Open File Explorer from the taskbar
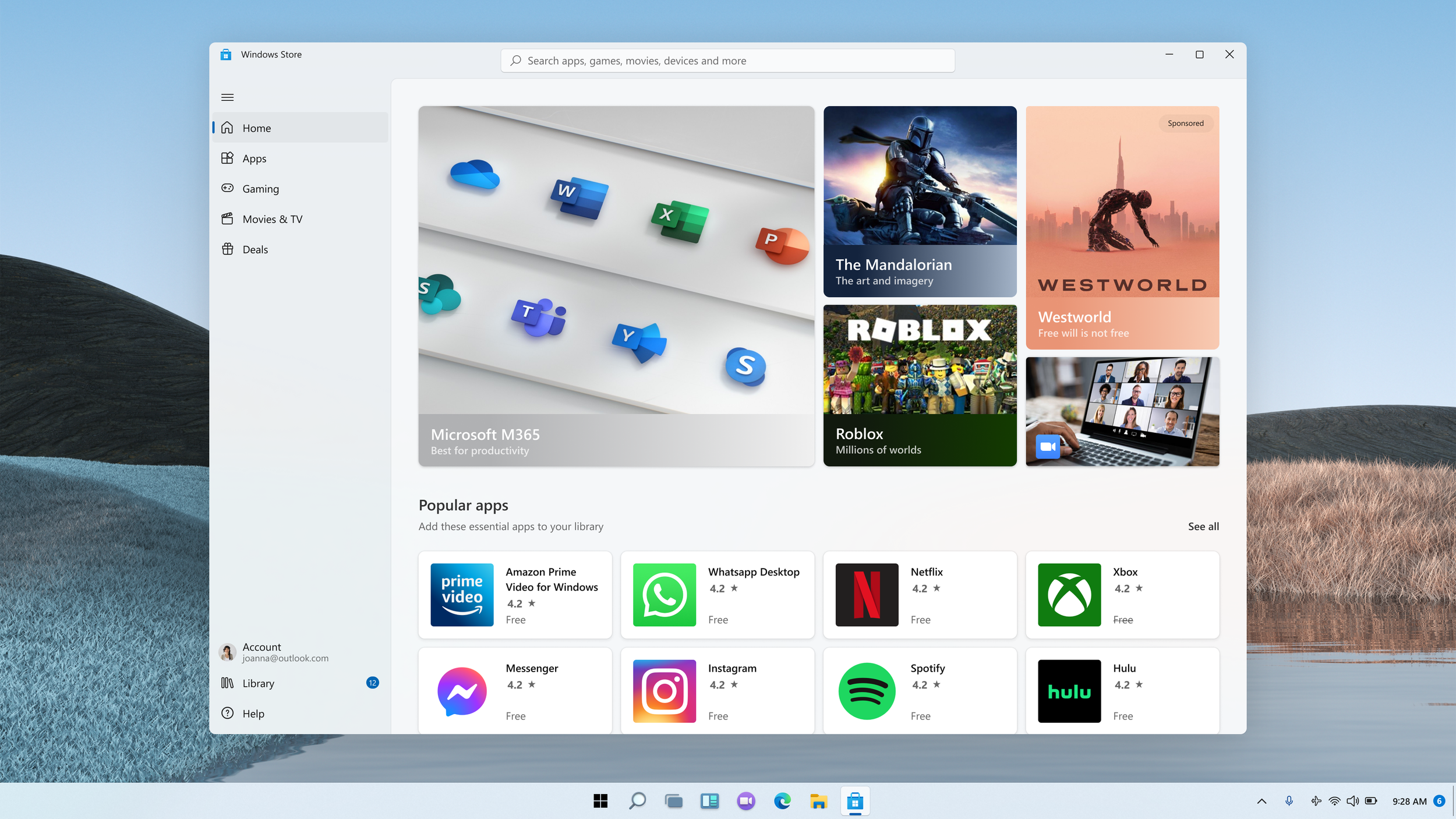1456x819 pixels. coord(819,801)
